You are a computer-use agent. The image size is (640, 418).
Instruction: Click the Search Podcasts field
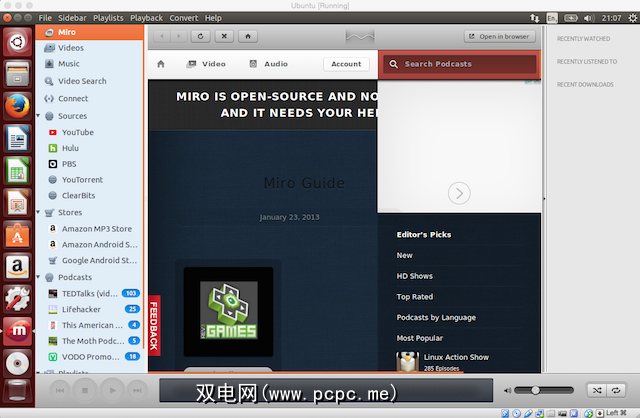[x=460, y=64]
